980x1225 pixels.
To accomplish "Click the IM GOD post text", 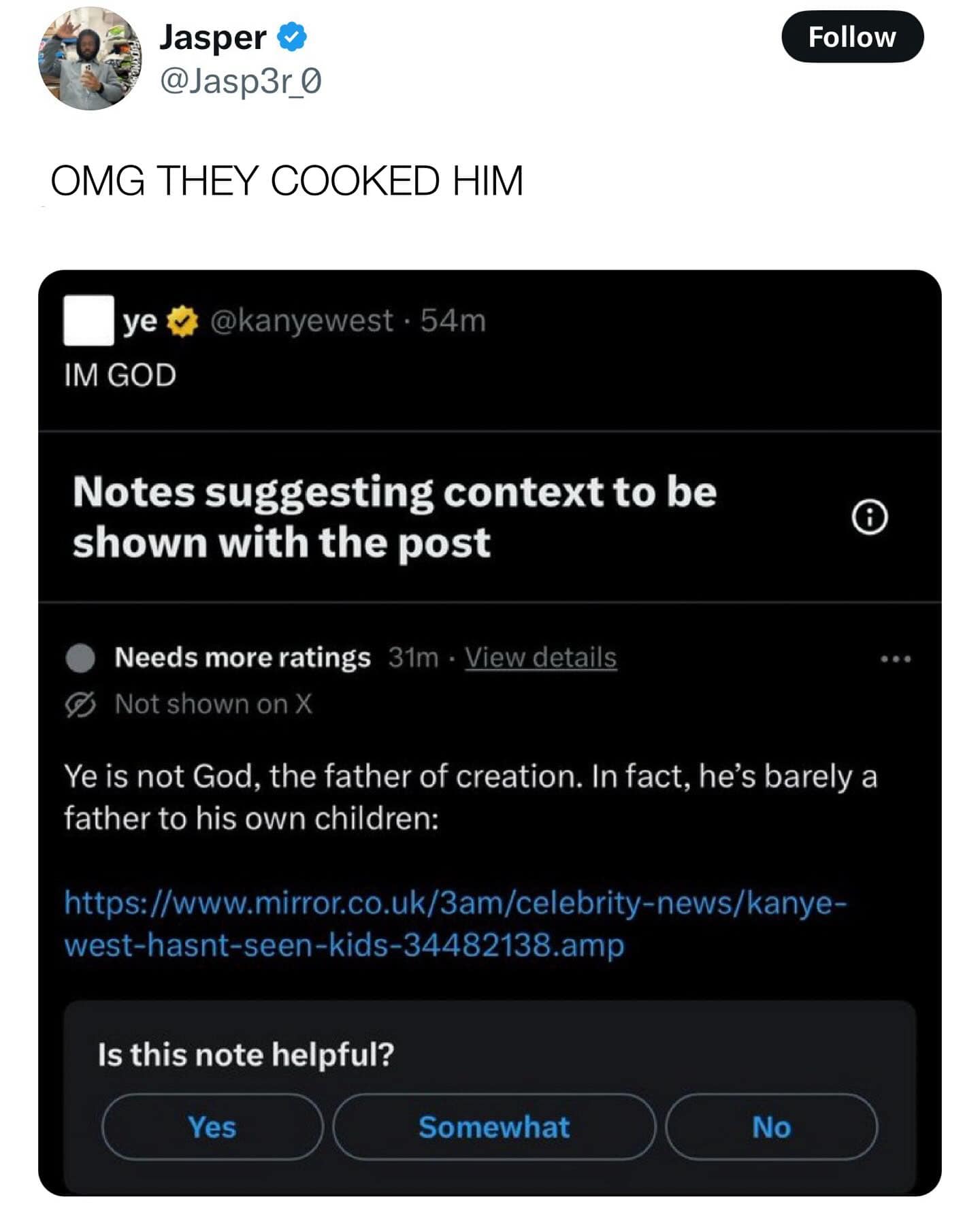I will coord(120,375).
